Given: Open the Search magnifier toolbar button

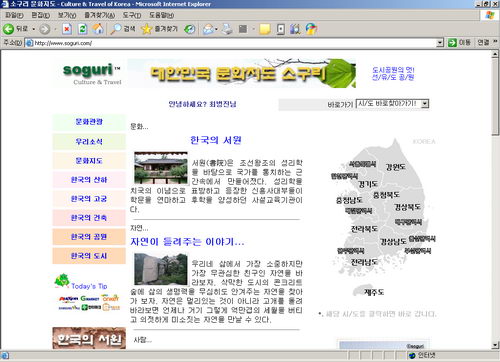Looking at the screenshot, I should point(123,29).
